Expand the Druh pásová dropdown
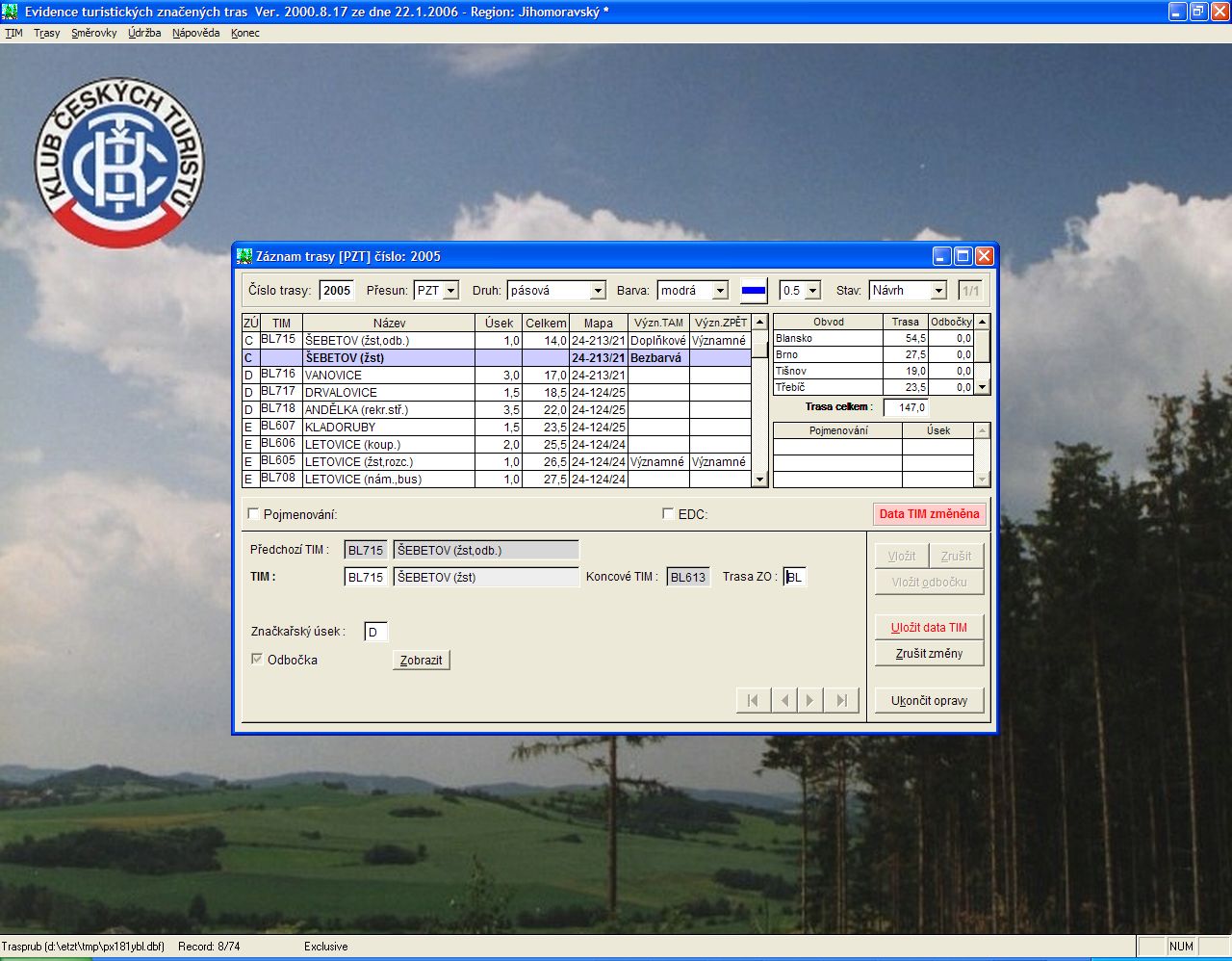Screen dimensions: 1232x961 click(598, 291)
